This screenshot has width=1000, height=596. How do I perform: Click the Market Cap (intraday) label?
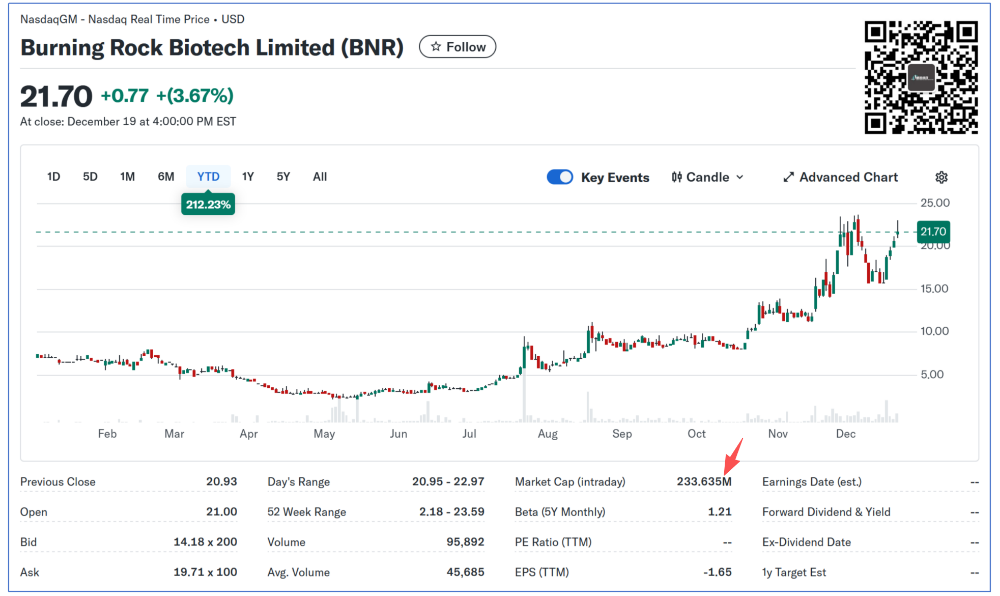pyautogui.click(x=570, y=482)
